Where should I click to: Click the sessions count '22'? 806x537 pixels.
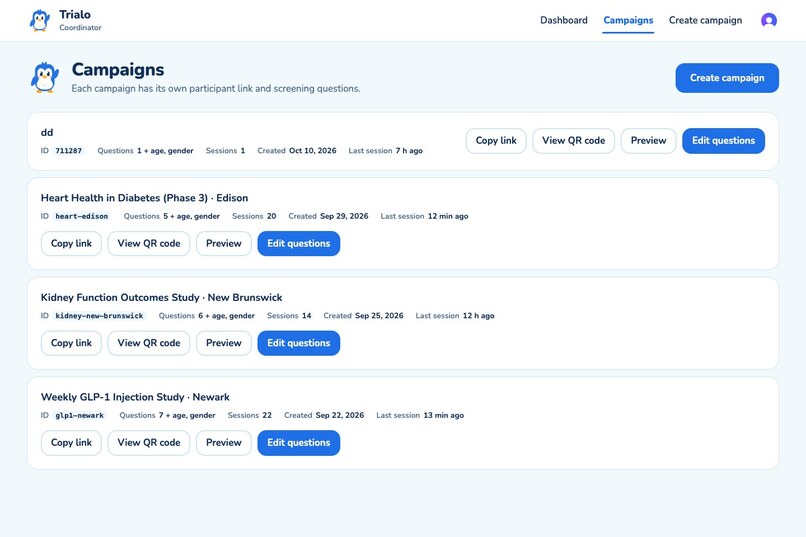pos(267,416)
